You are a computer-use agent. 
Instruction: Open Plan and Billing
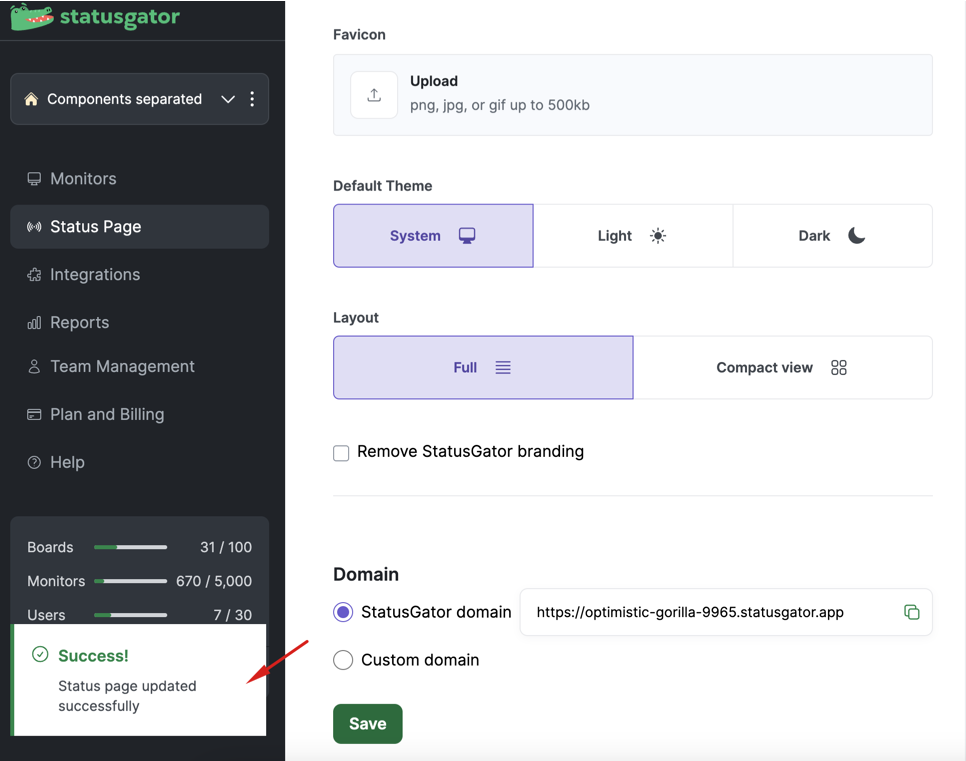107,414
